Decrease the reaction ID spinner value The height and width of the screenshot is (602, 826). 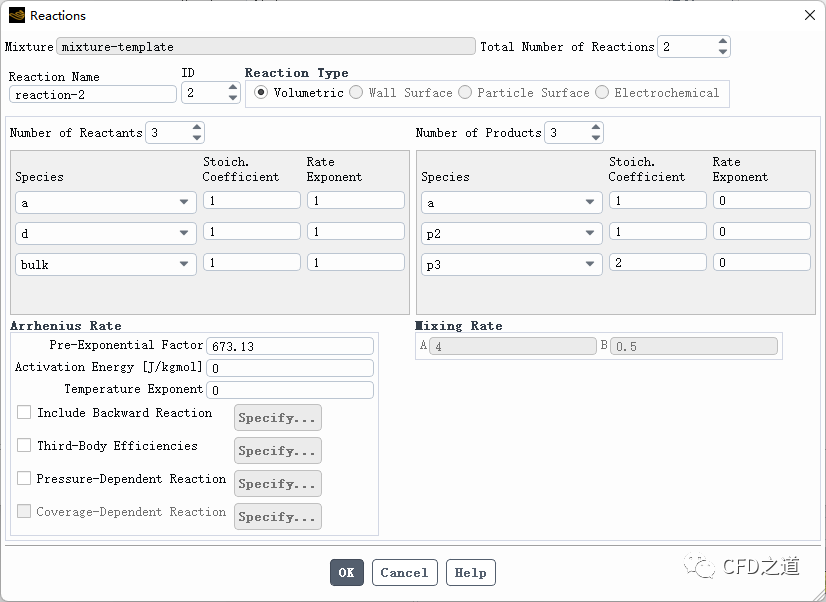click(x=233, y=98)
